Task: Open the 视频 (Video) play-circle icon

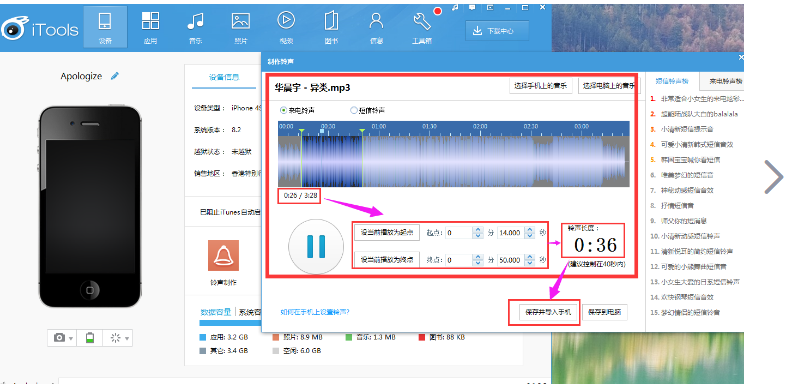Action: click(x=286, y=28)
